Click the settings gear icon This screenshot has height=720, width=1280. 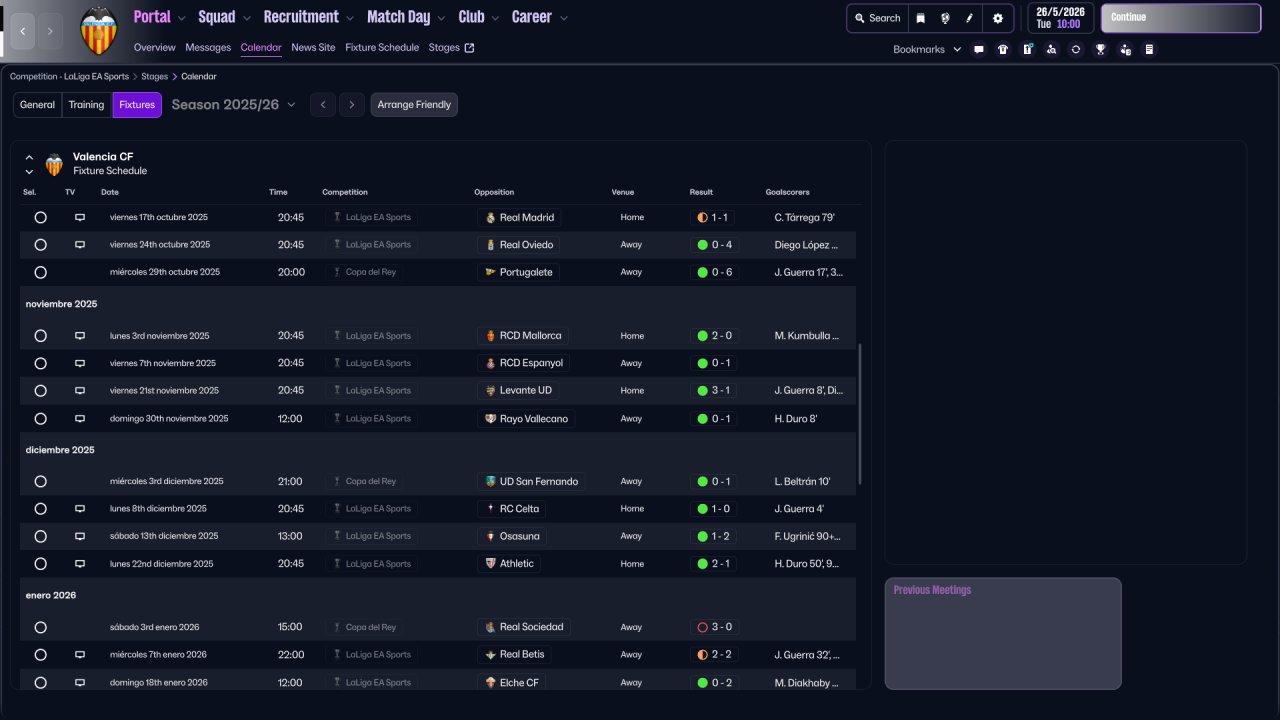click(997, 18)
